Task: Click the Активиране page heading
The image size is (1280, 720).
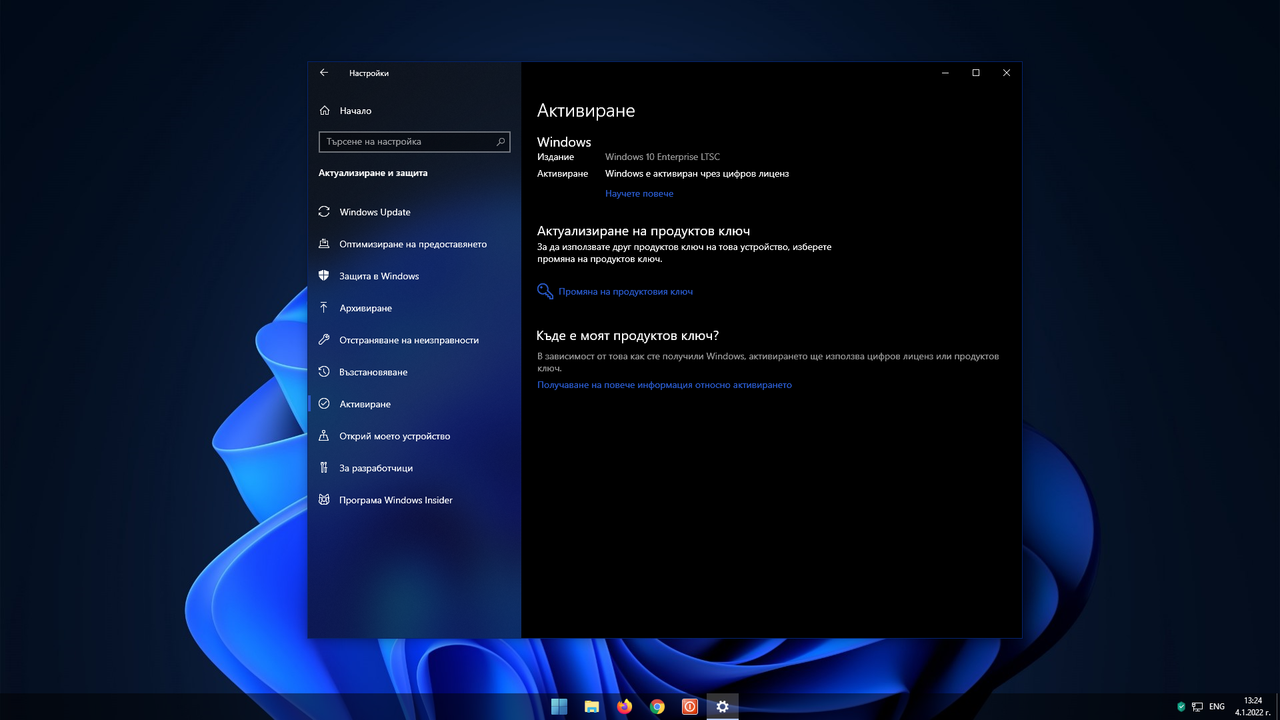Action: [586, 111]
